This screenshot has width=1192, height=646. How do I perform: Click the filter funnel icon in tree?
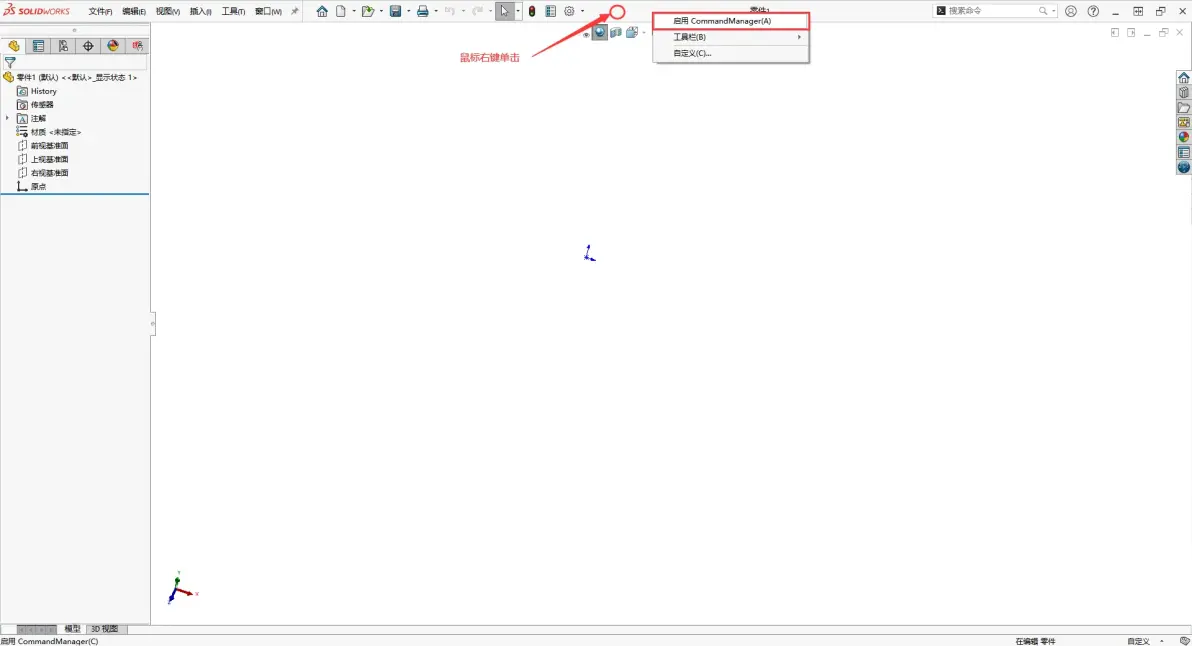coord(10,63)
